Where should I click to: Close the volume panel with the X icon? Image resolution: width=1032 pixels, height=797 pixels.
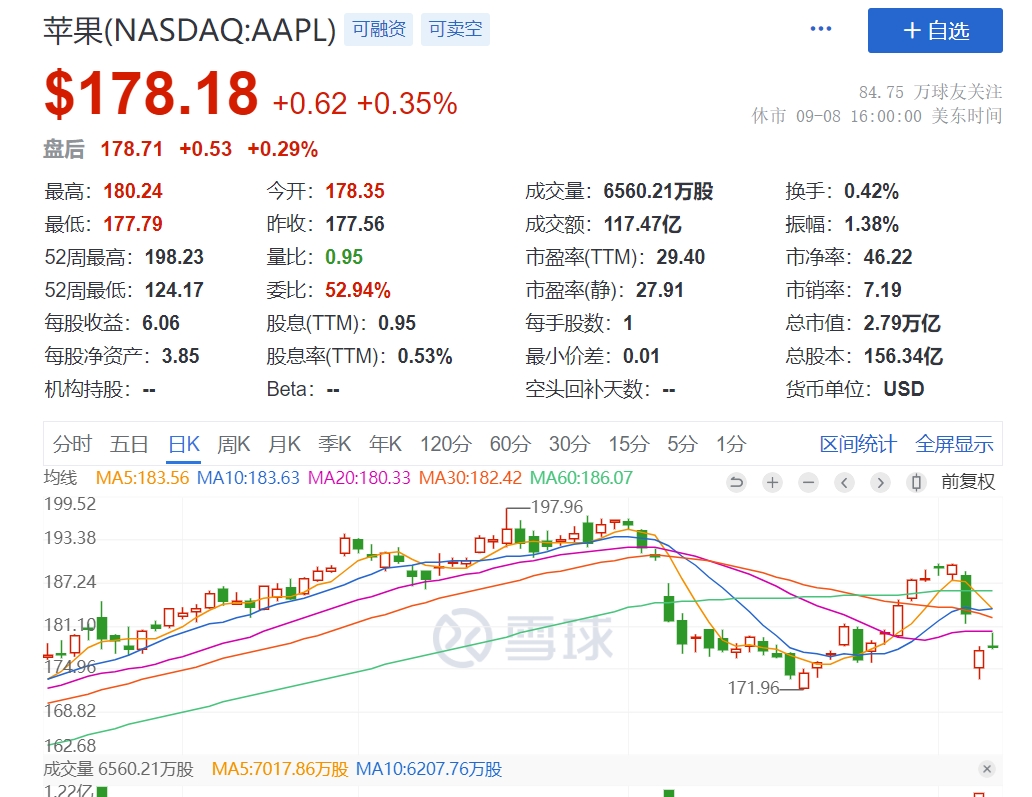click(x=987, y=769)
